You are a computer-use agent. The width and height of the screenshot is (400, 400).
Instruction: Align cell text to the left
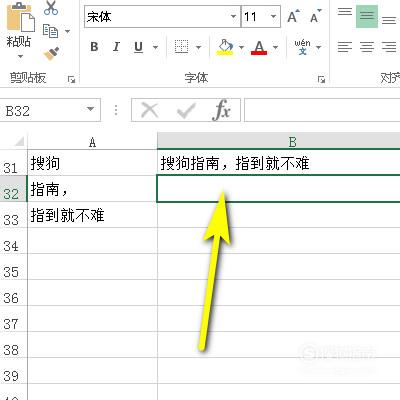(345, 47)
